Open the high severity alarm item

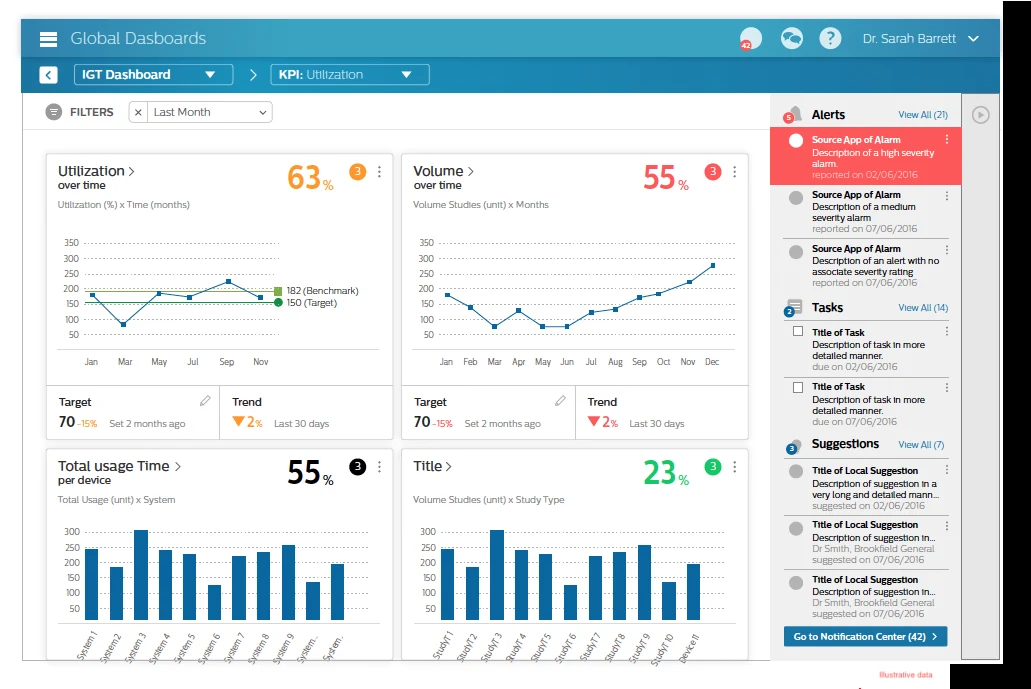(x=865, y=156)
